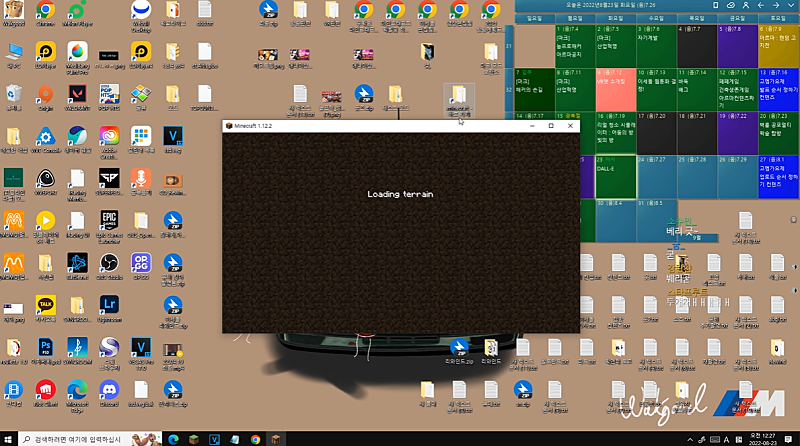Open the zip file above the Minecraft window
Screen dimensions: 800x446
point(363,98)
